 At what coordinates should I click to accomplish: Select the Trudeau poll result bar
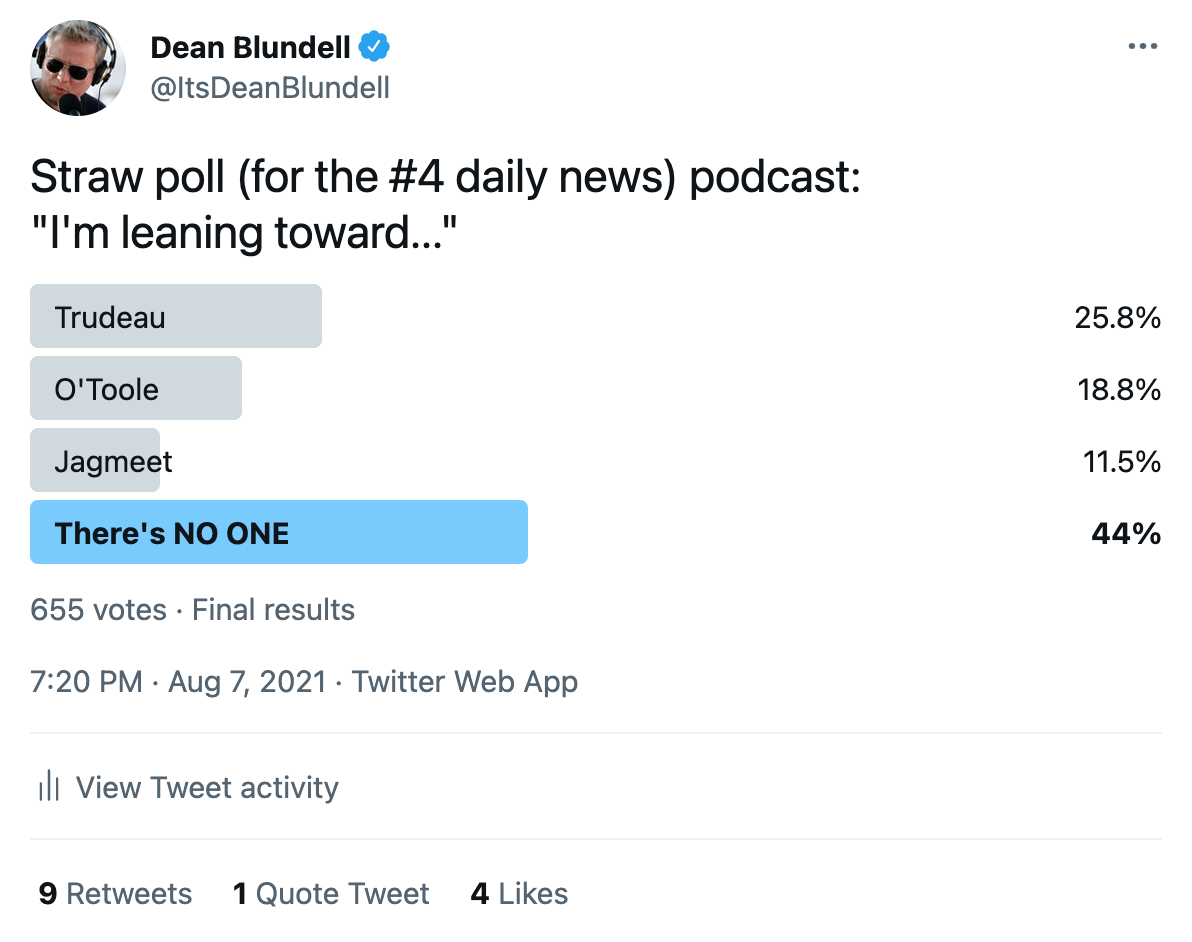coord(176,316)
